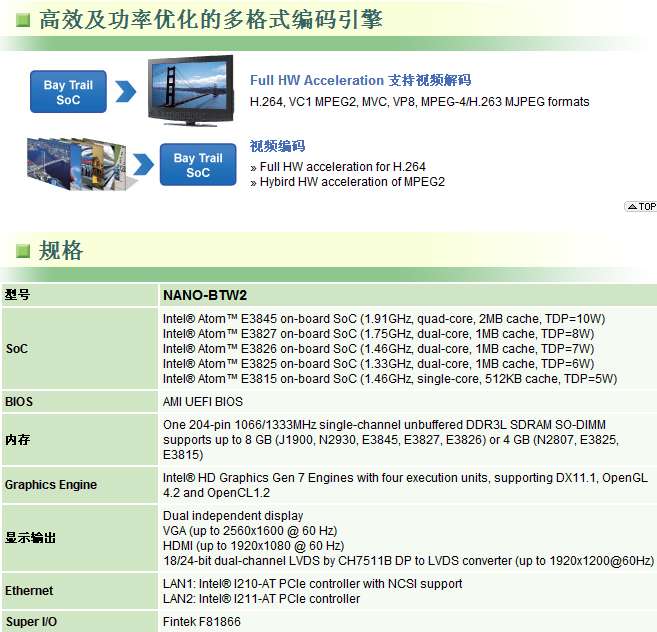Click the TOP back-to-top button
The image size is (657, 632).
pyautogui.click(x=641, y=206)
